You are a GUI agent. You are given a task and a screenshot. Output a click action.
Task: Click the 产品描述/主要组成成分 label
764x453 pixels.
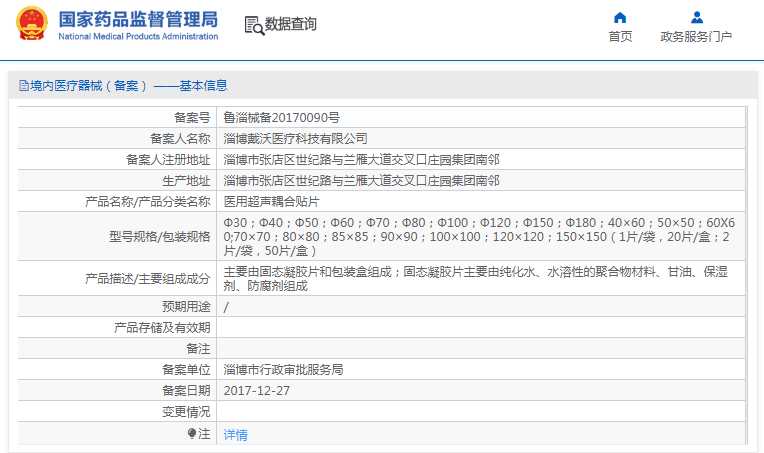(148, 278)
